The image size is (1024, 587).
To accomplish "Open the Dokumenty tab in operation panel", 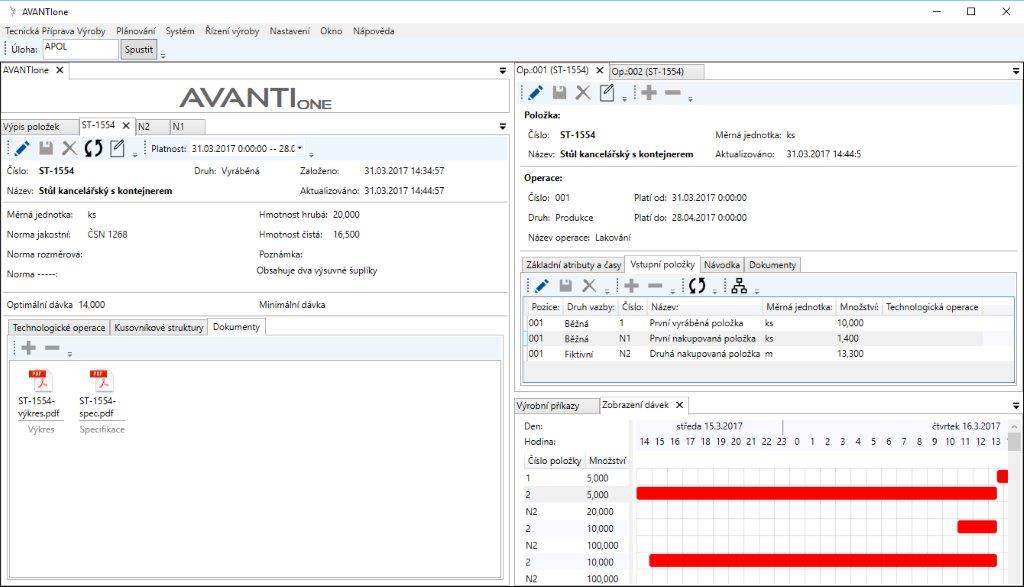I will [772, 265].
